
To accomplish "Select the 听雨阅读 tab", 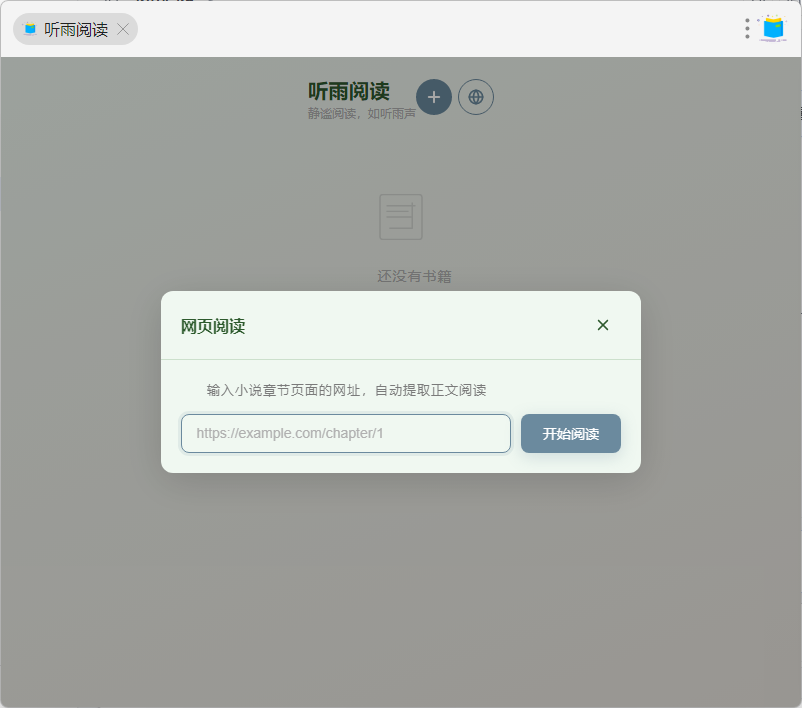I will pyautogui.click(x=75, y=29).
